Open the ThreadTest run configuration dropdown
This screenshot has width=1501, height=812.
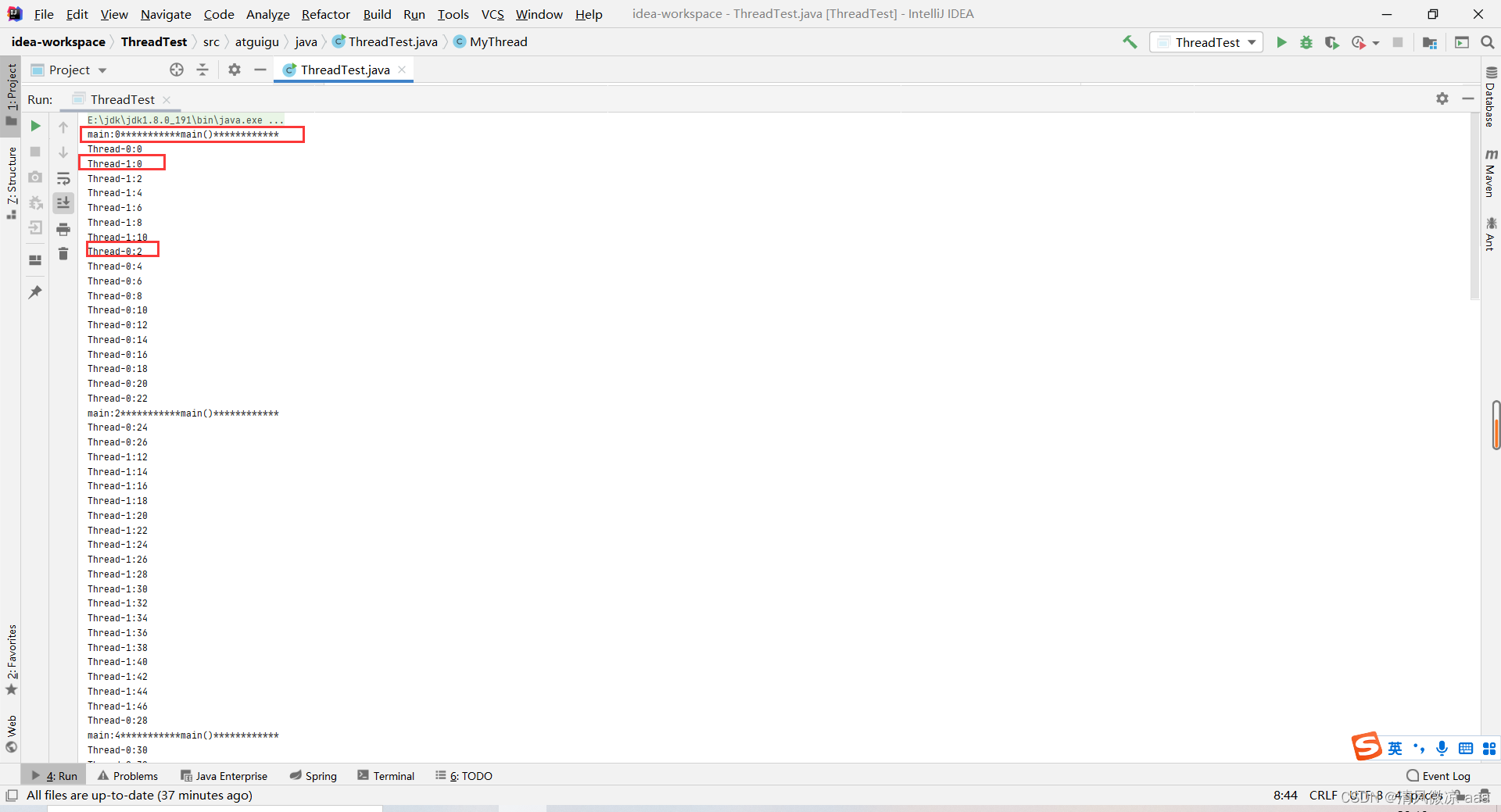(1206, 42)
